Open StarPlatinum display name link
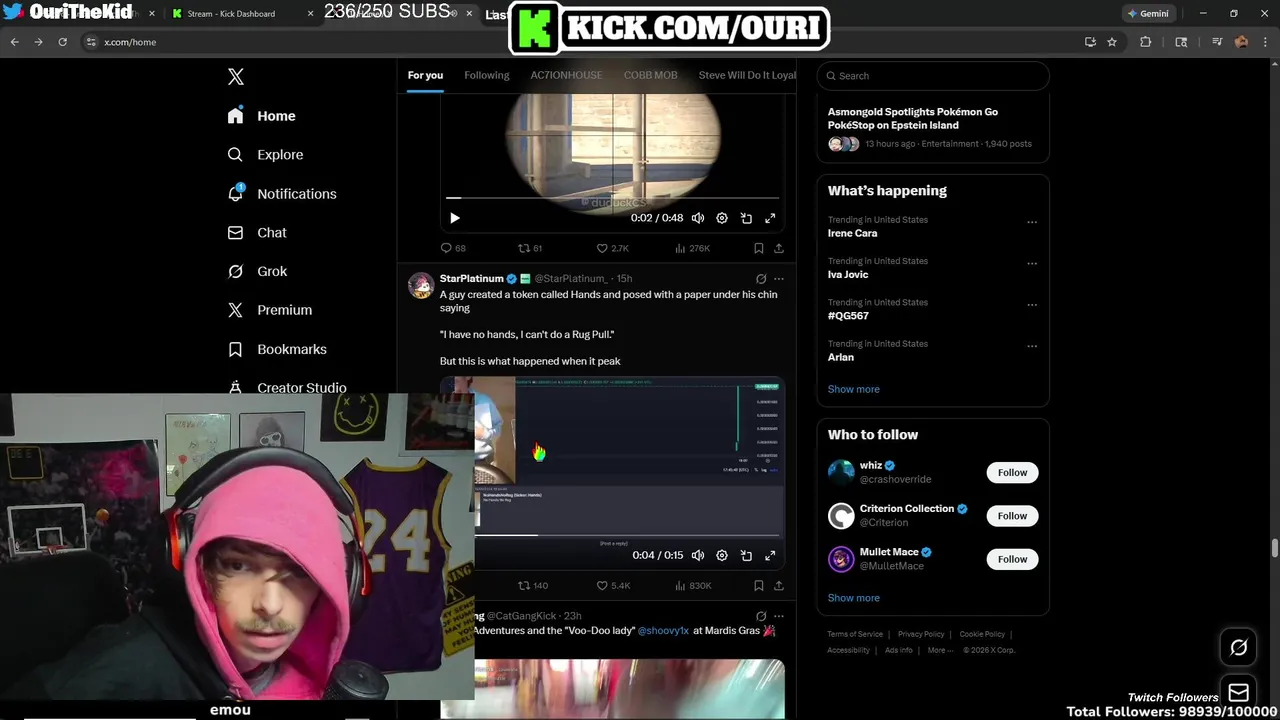1280x720 pixels. (471, 279)
